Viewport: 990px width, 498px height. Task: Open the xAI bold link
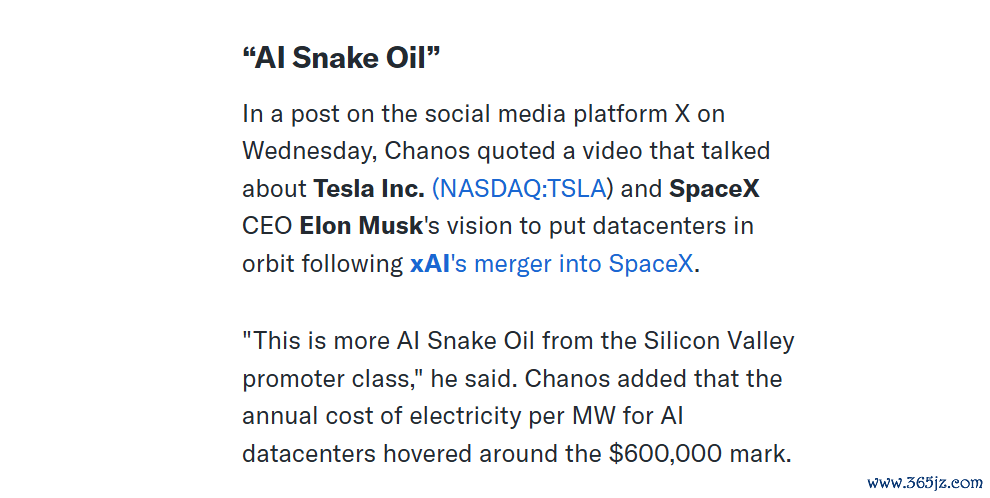click(x=430, y=263)
